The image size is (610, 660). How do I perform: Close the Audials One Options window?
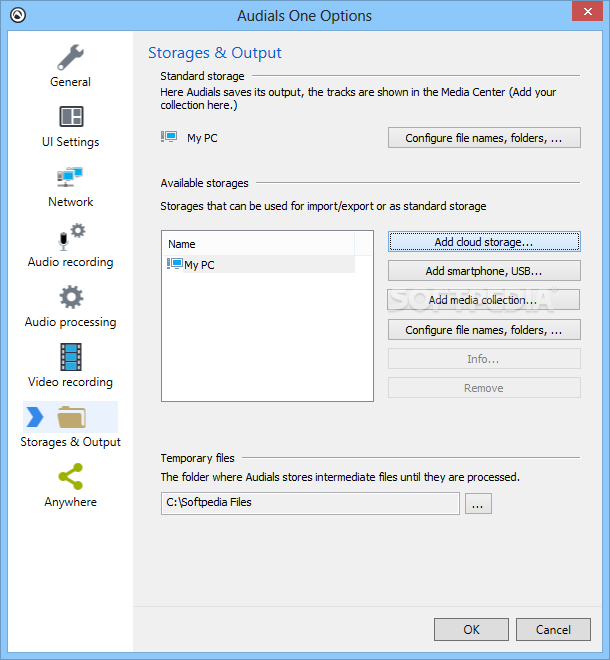587,11
